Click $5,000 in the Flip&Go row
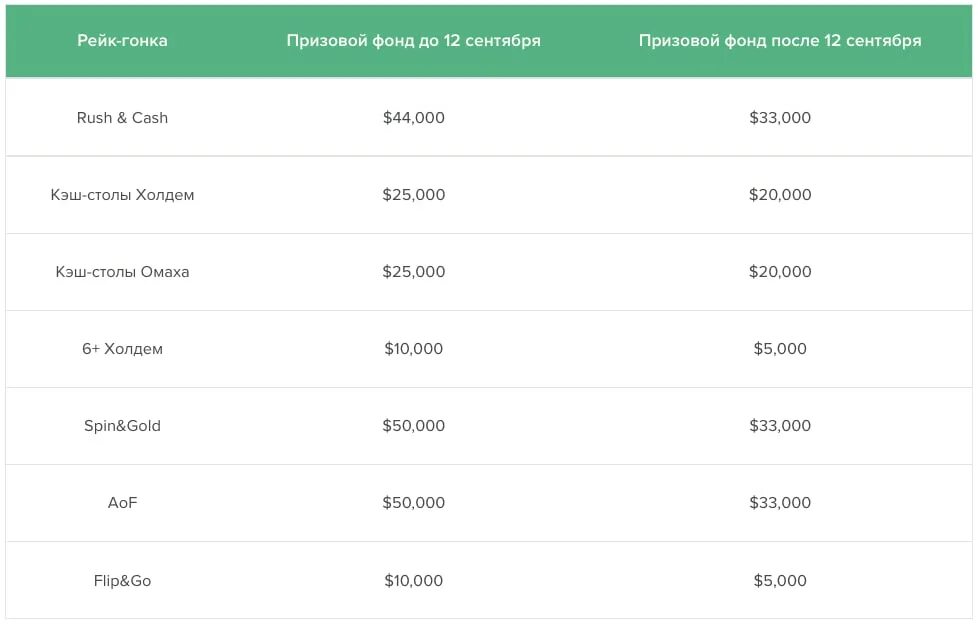 (780, 580)
